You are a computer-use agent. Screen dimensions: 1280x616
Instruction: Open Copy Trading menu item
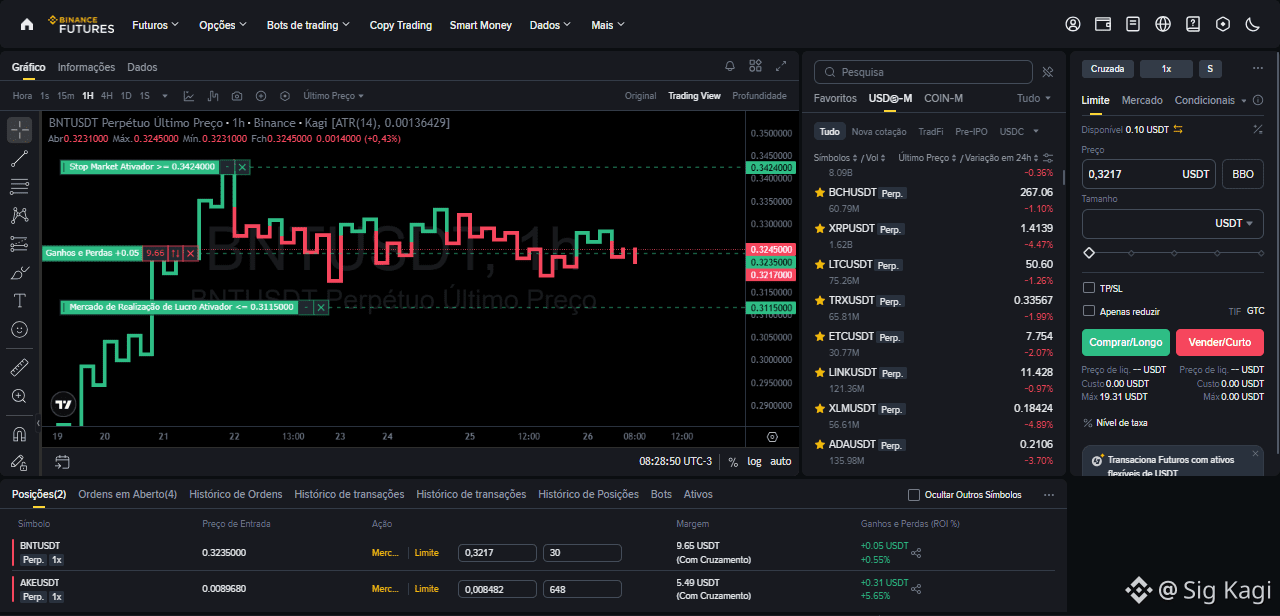point(401,25)
